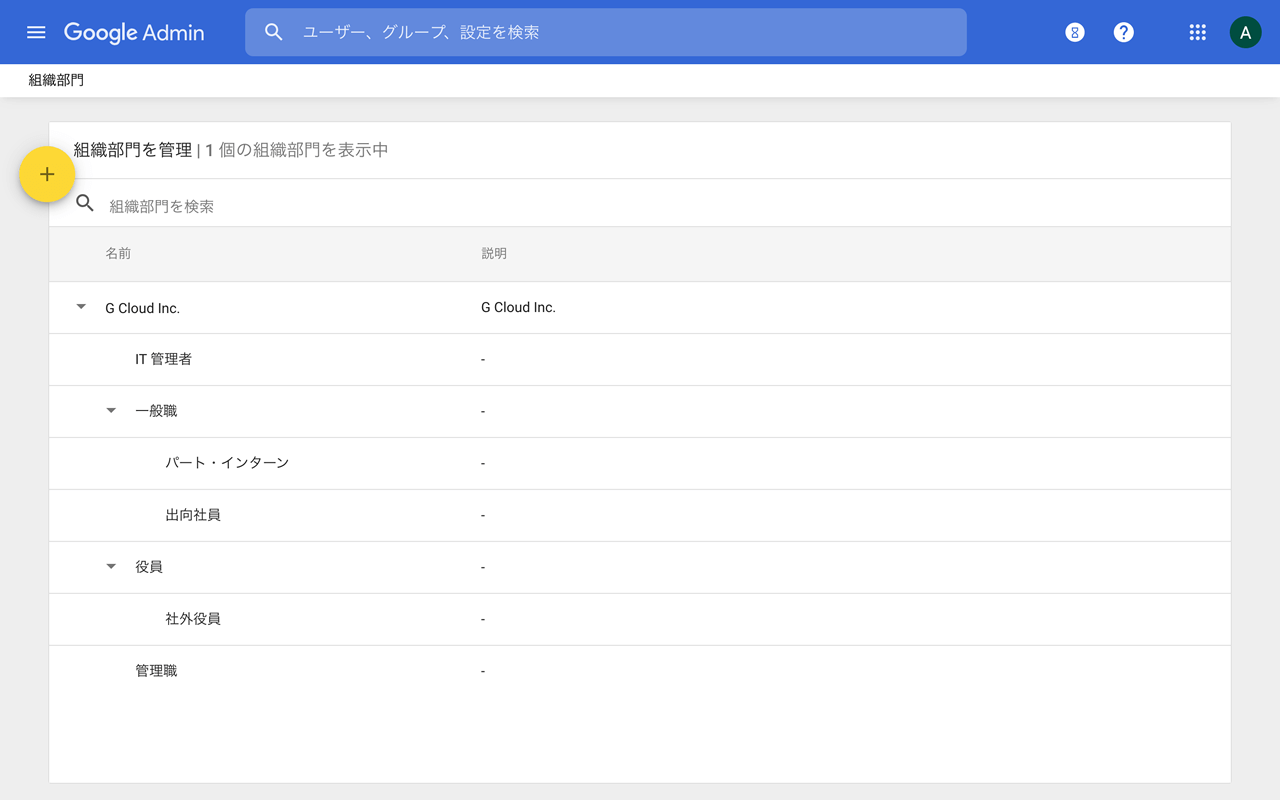1280x800 pixels.
Task: Focus the ユーザー、グループ、設定を検索 search field
Action: pyautogui.click(x=606, y=32)
